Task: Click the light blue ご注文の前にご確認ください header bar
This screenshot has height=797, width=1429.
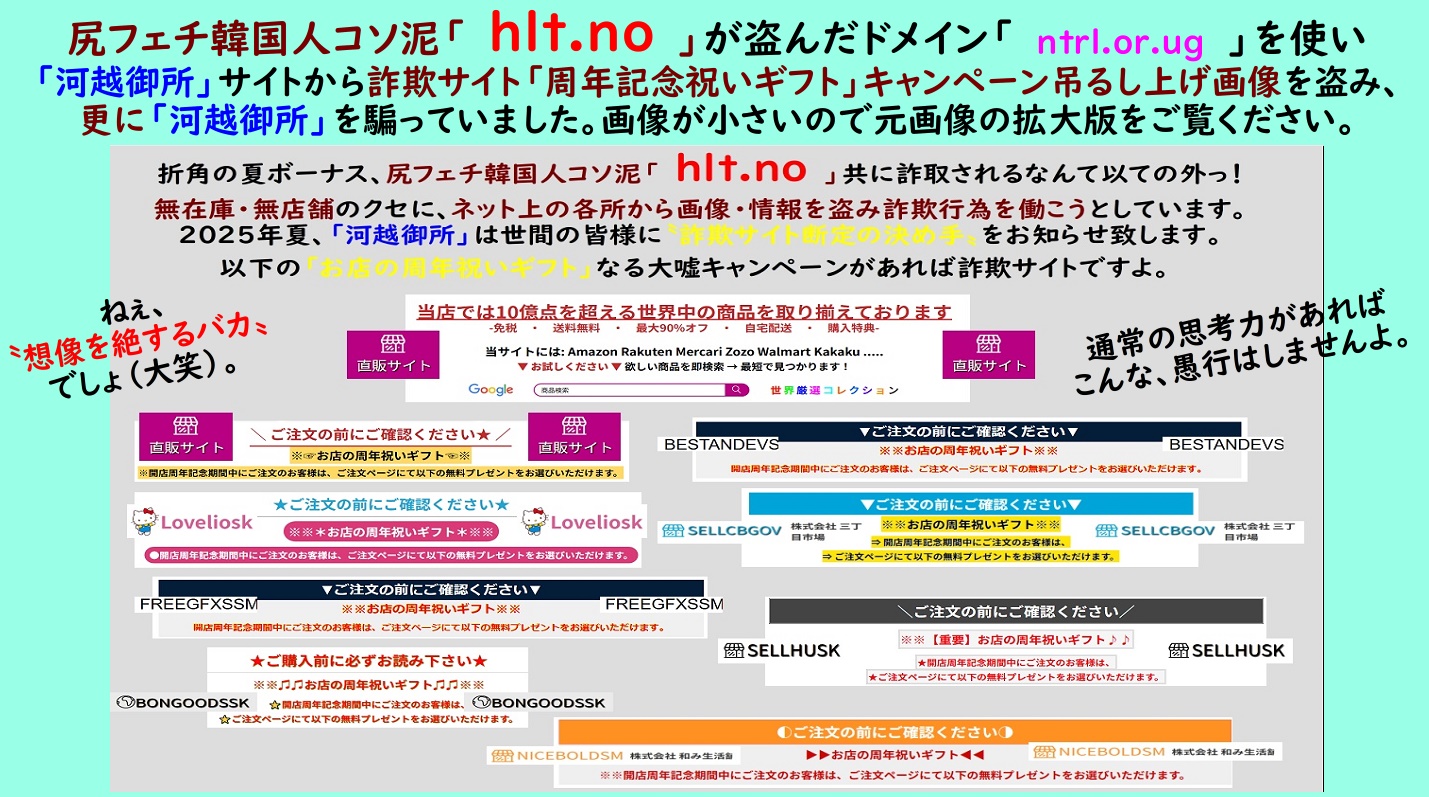Action: click(x=970, y=504)
